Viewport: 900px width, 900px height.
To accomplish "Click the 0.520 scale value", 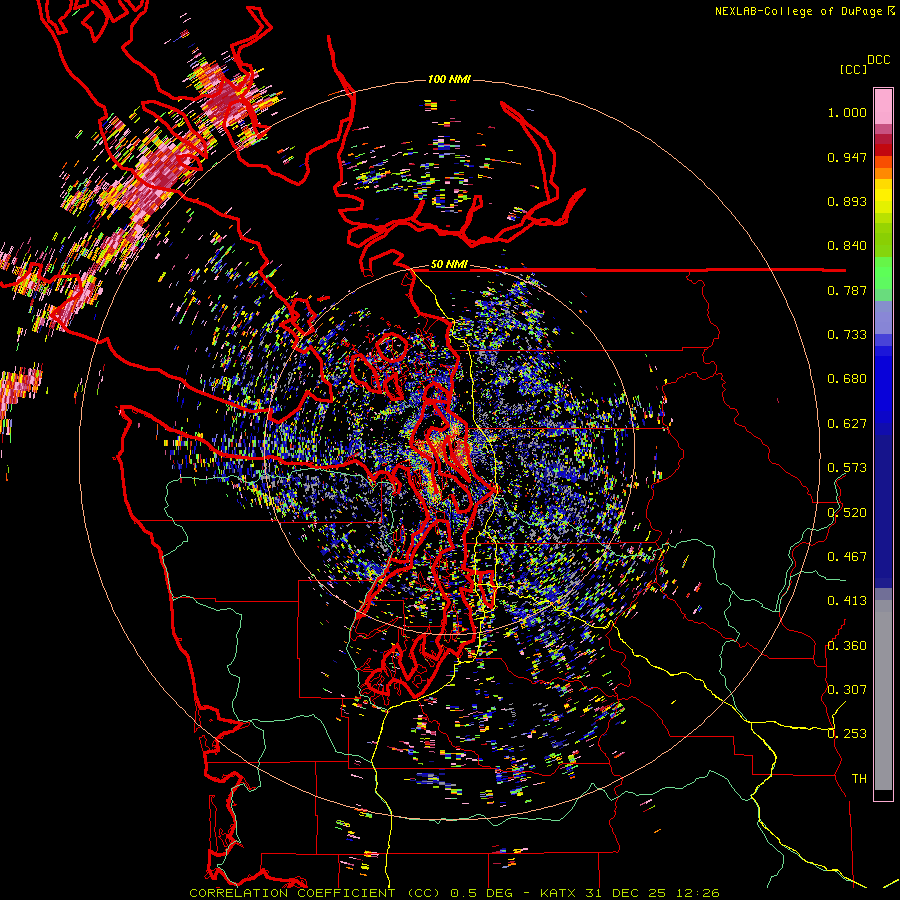I will [847, 513].
